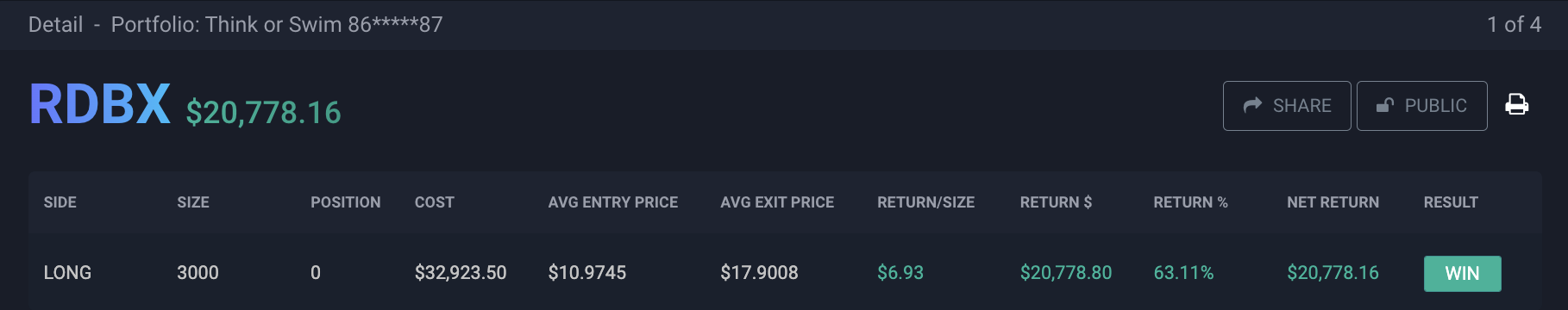Sort by the SIZE column header
Image resolution: width=1568 pixels, height=310 pixels.
(193, 202)
